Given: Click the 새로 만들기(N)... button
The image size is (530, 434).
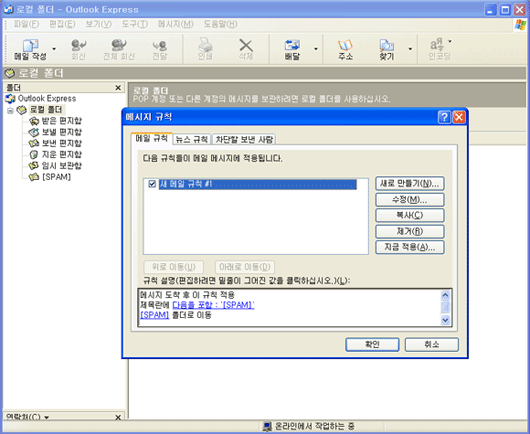Looking at the screenshot, I should tap(410, 184).
